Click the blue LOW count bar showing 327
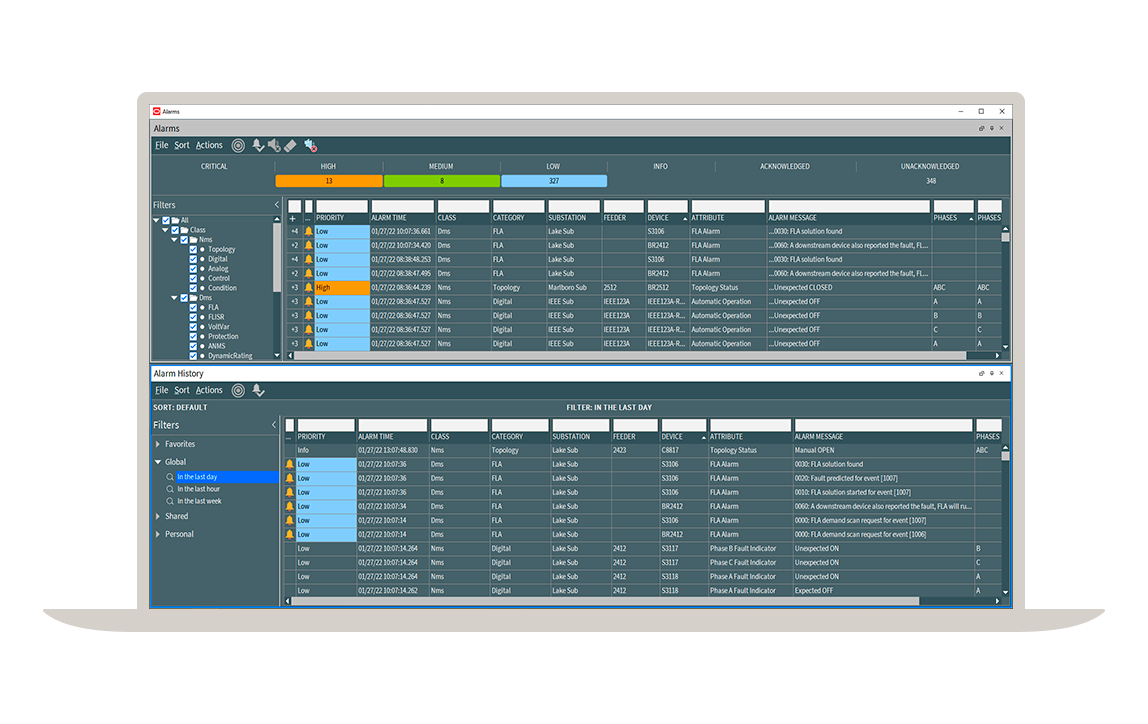The height and width of the screenshot is (724, 1148). [x=554, y=181]
